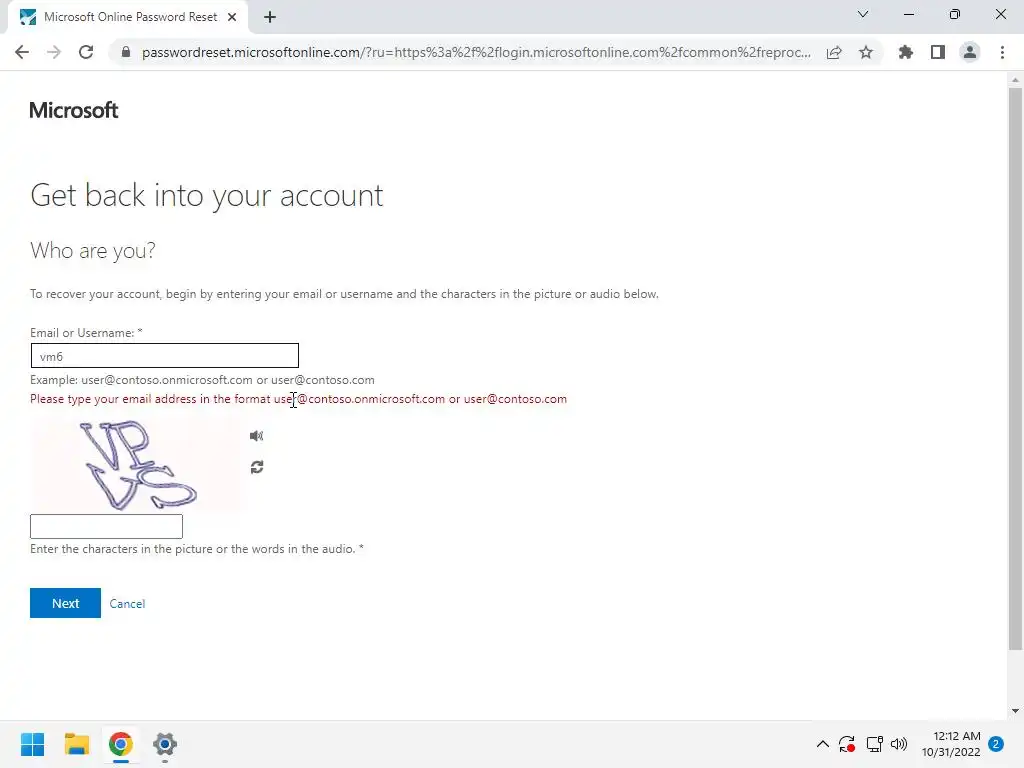Show hidden system tray icons
Screen dimensions: 1024x768
[823, 744]
